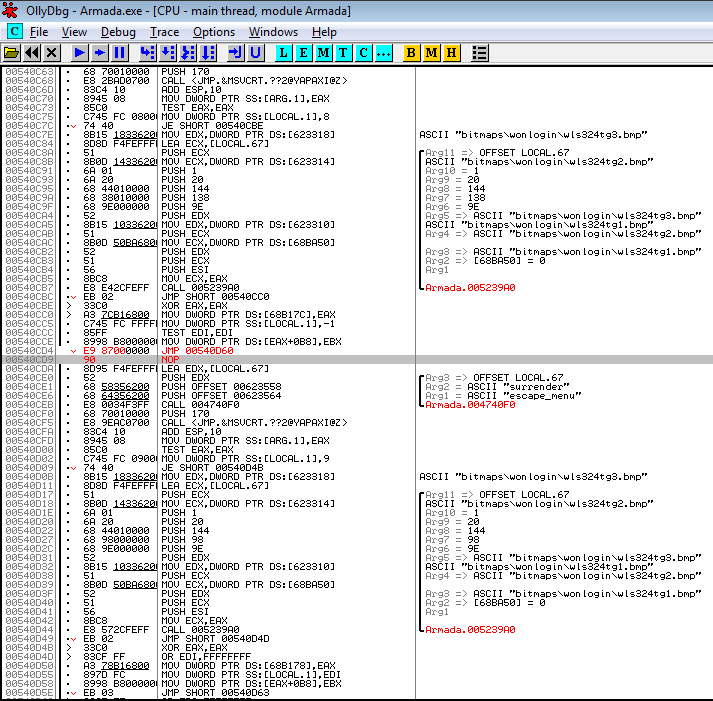Image resolution: width=713 pixels, height=701 pixels.
Task: Show Threads window with T button
Action: pyautogui.click(x=343, y=52)
